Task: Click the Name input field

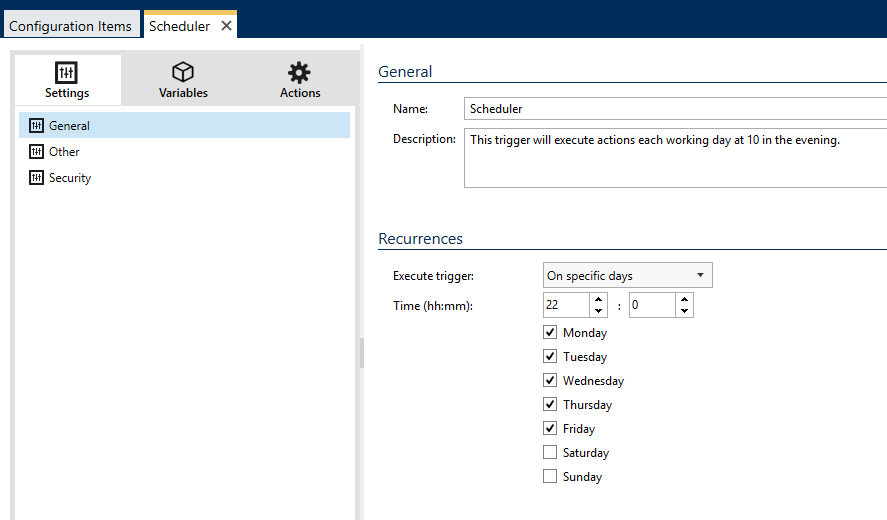Action: pos(675,109)
